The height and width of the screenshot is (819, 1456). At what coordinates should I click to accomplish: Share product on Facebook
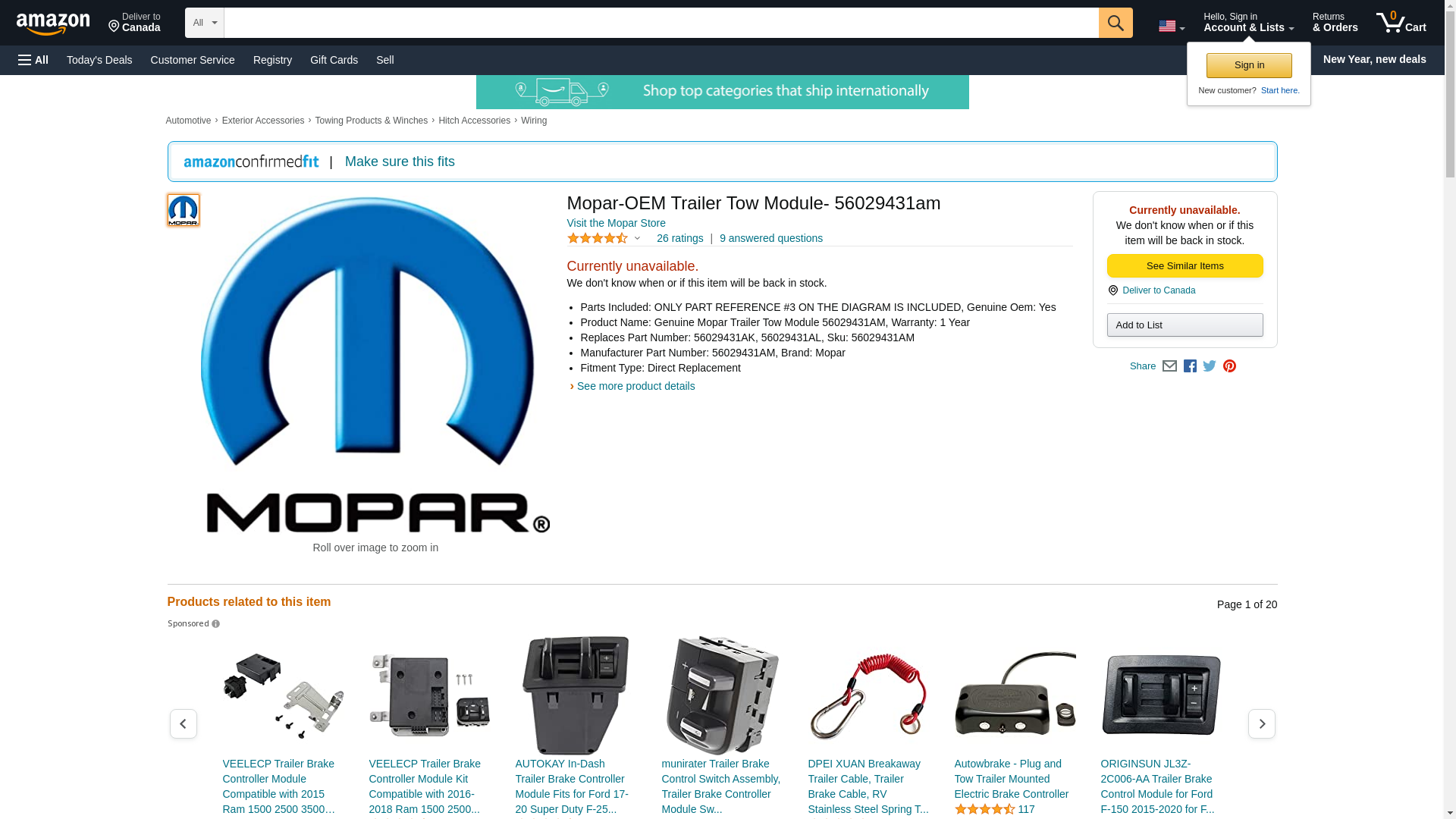[x=1190, y=366]
